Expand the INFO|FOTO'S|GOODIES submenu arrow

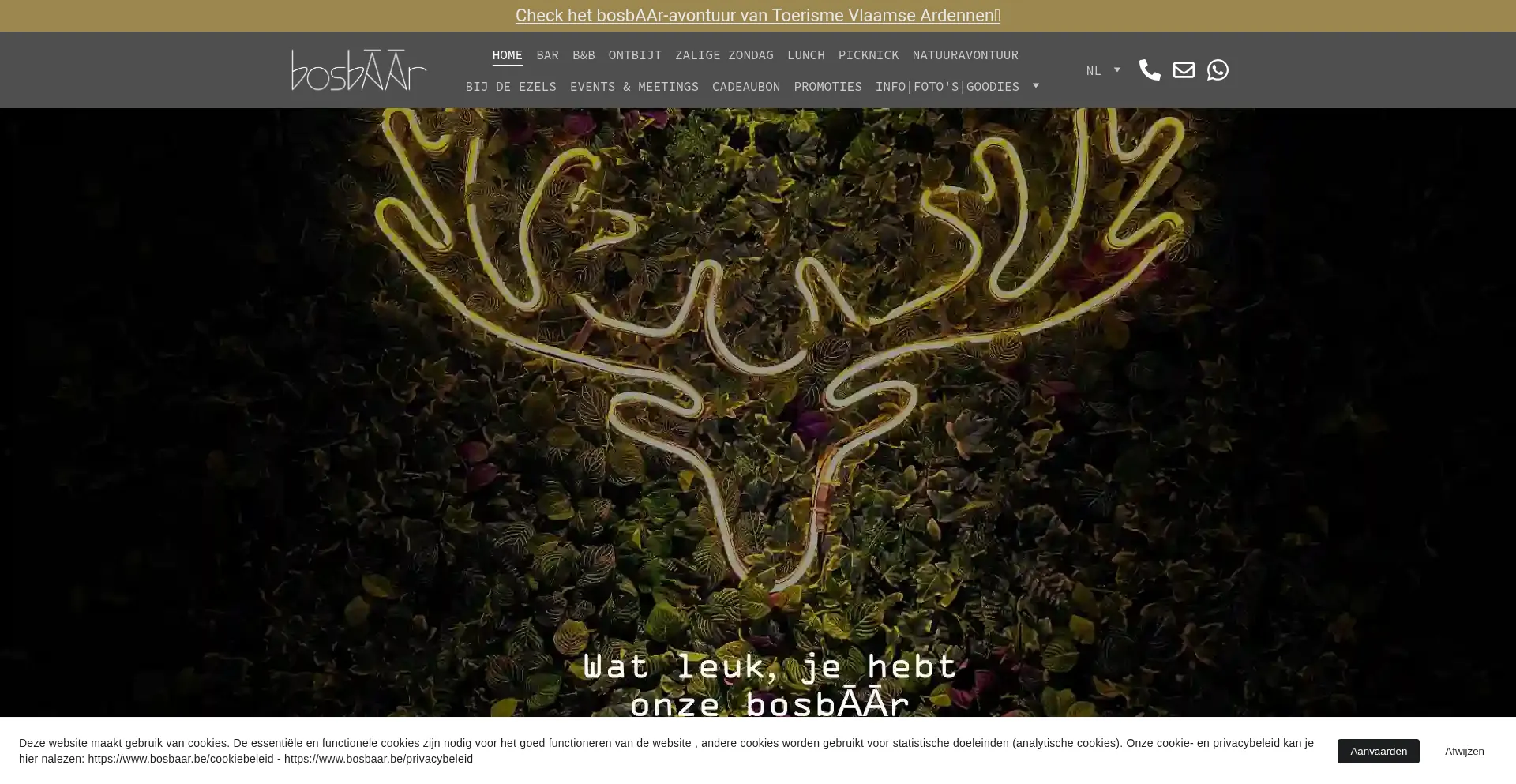1036,86
